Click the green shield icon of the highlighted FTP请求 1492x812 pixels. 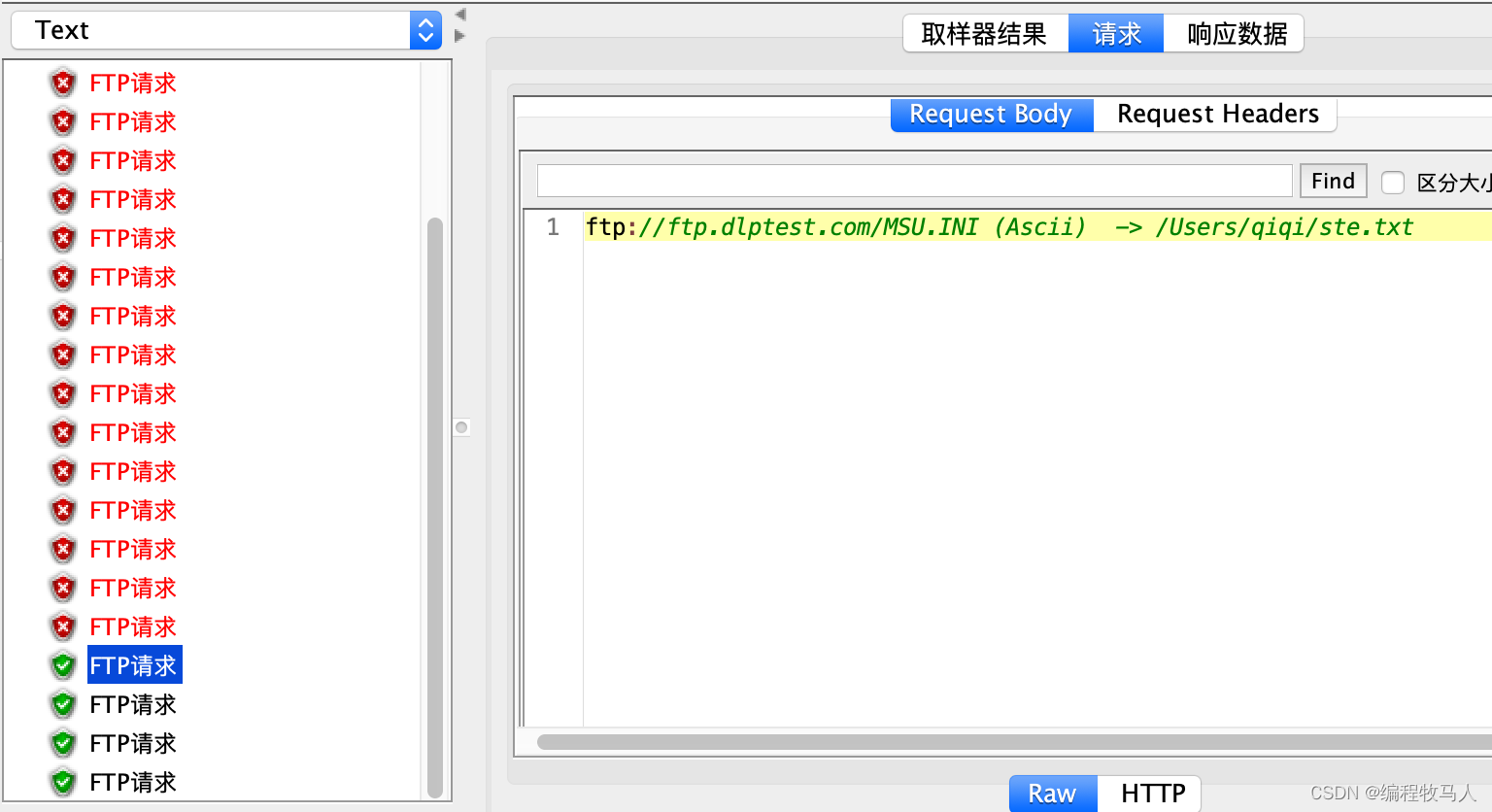coord(63,665)
